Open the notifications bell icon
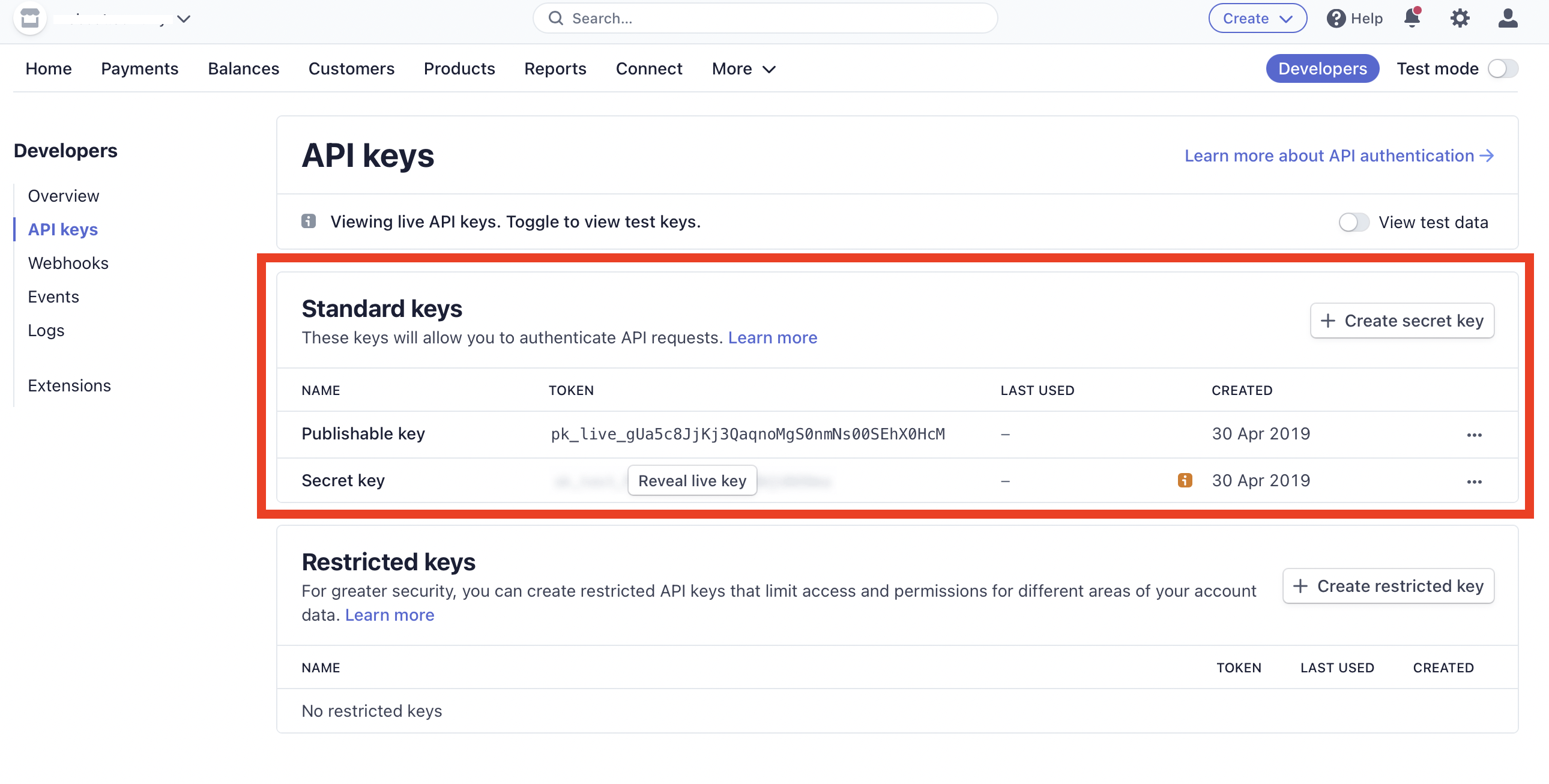The width and height of the screenshot is (1549, 784). coord(1412,18)
